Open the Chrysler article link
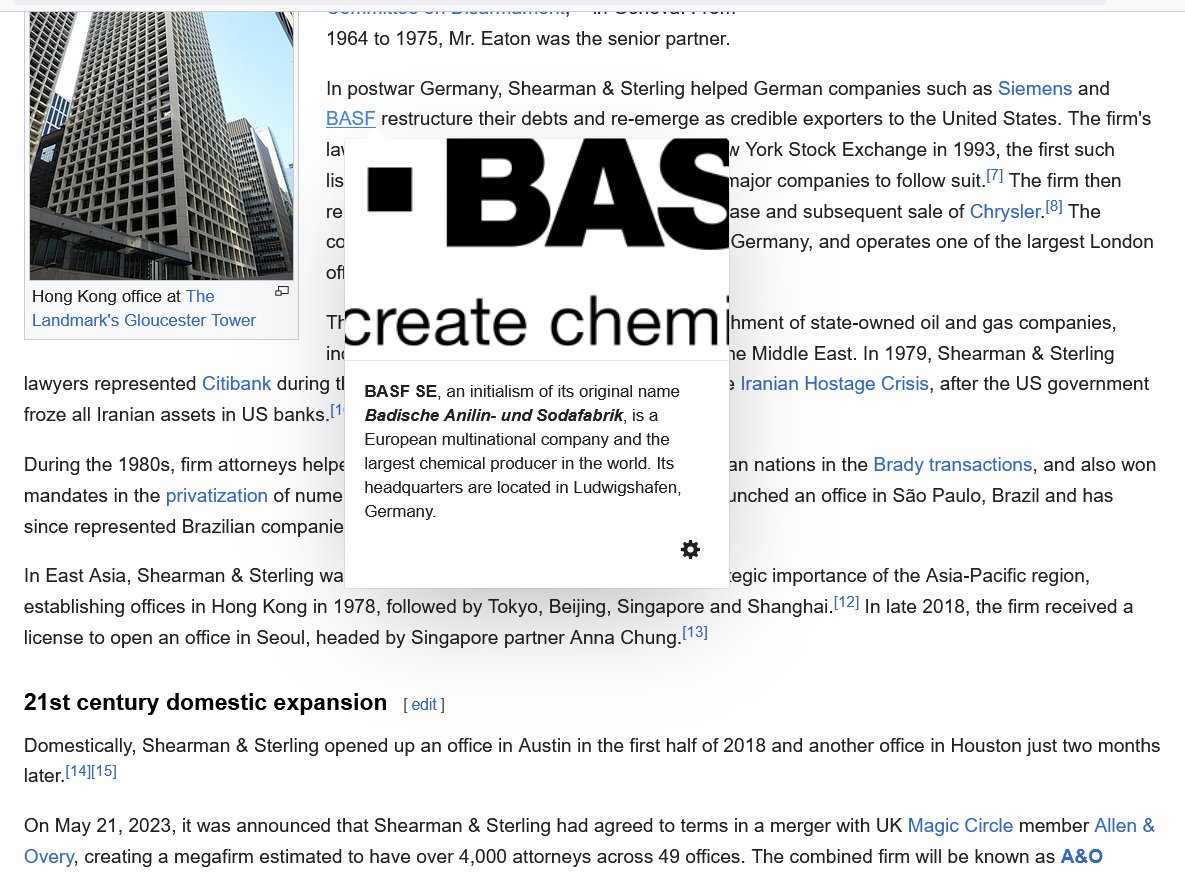The image size is (1185, 873). 1005,212
